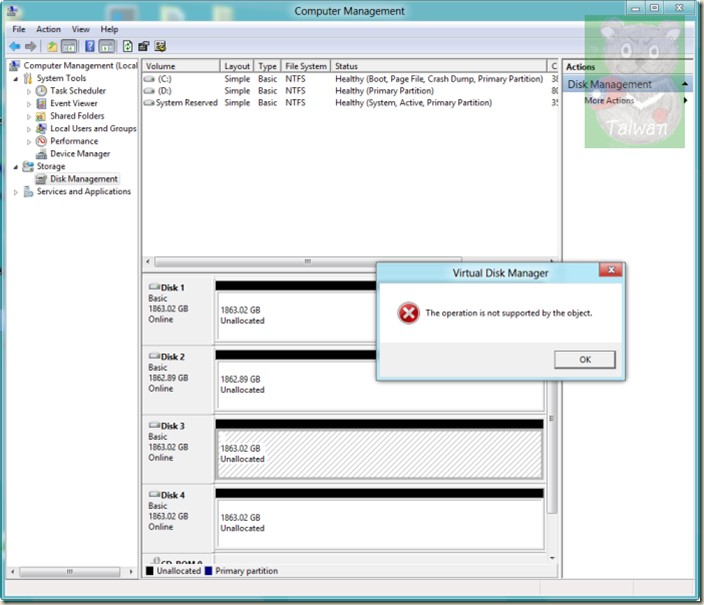Expand the Services and Applications node
This screenshot has width=704, height=605.
16,192
